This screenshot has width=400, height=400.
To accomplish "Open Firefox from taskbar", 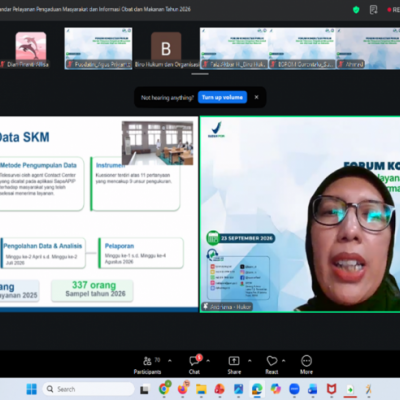I will [x=183, y=389].
